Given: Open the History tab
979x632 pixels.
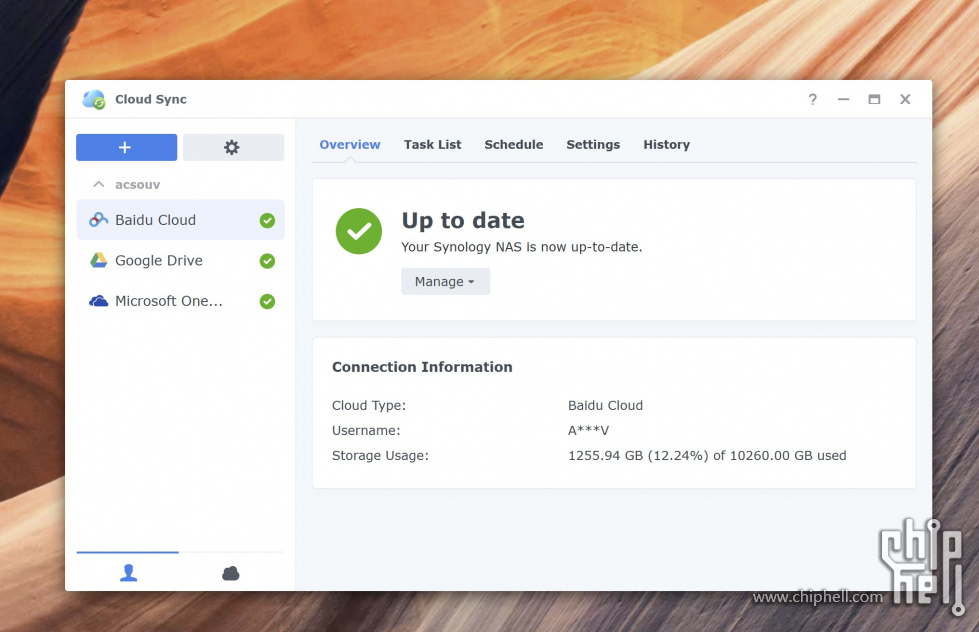Looking at the screenshot, I should (667, 144).
